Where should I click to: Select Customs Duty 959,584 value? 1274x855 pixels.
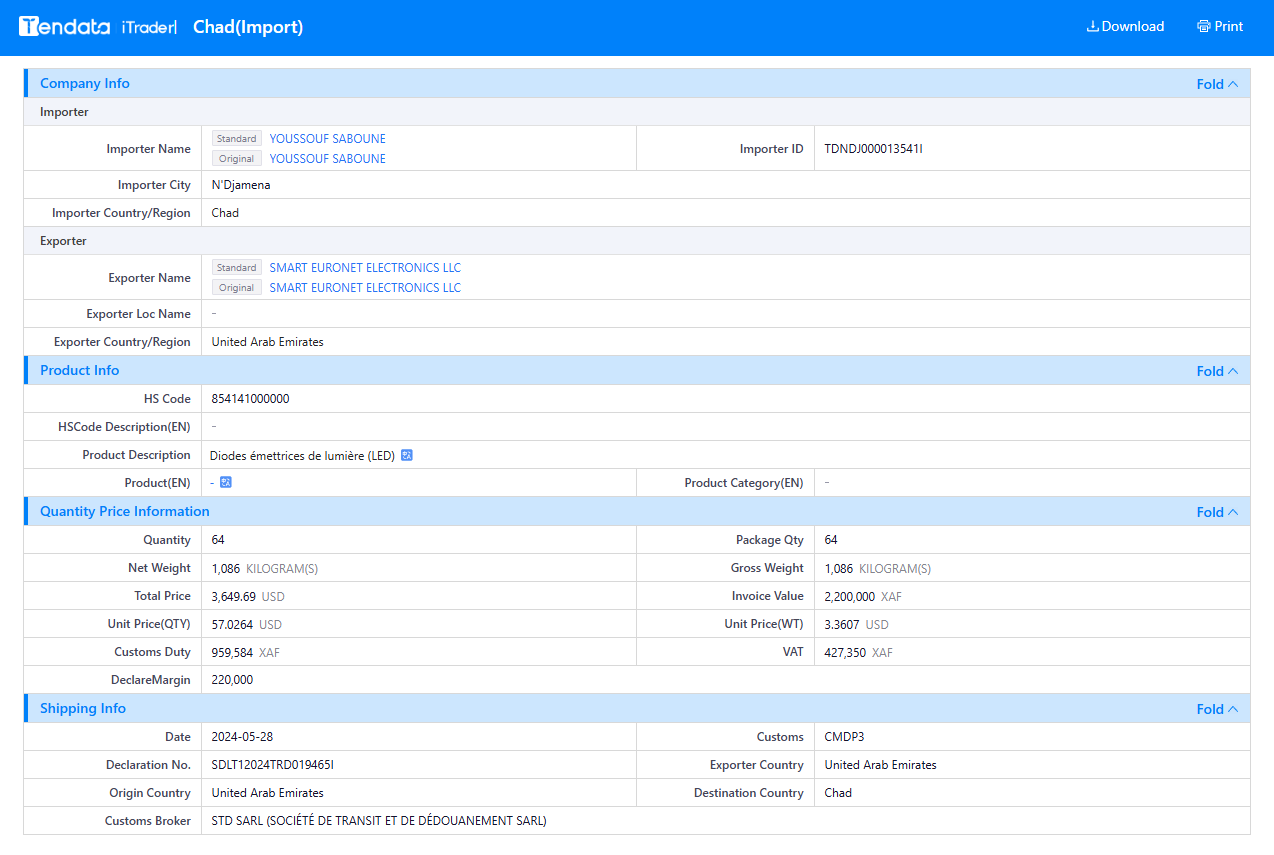coord(232,652)
